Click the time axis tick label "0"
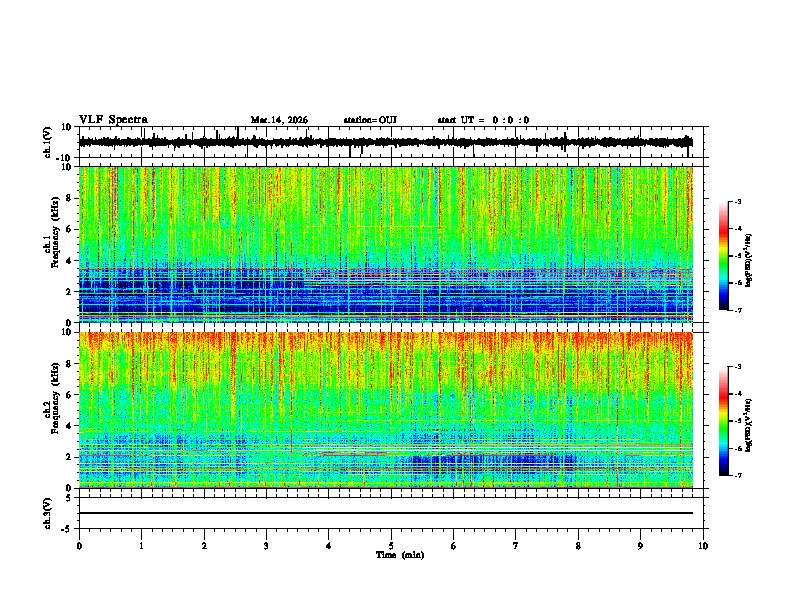 [79, 546]
